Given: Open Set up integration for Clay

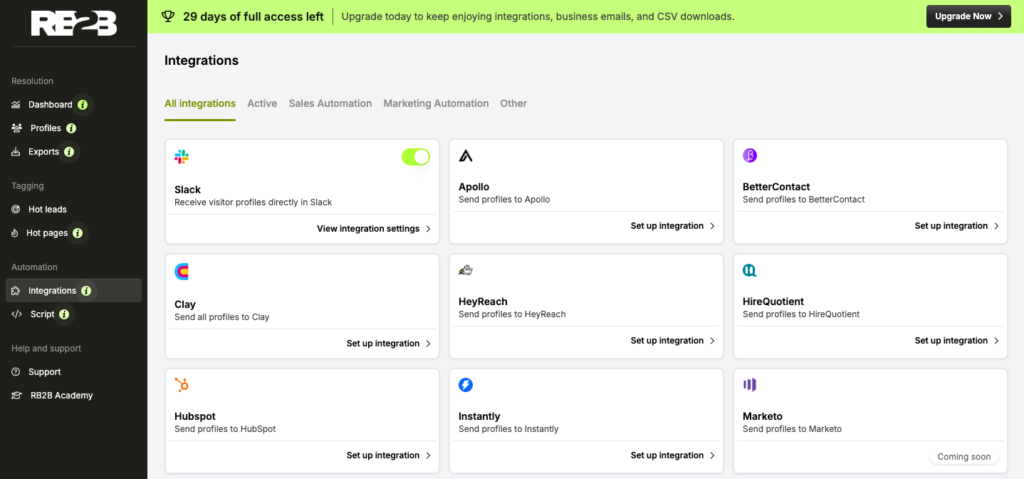Looking at the screenshot, I should tap(388, 343).
